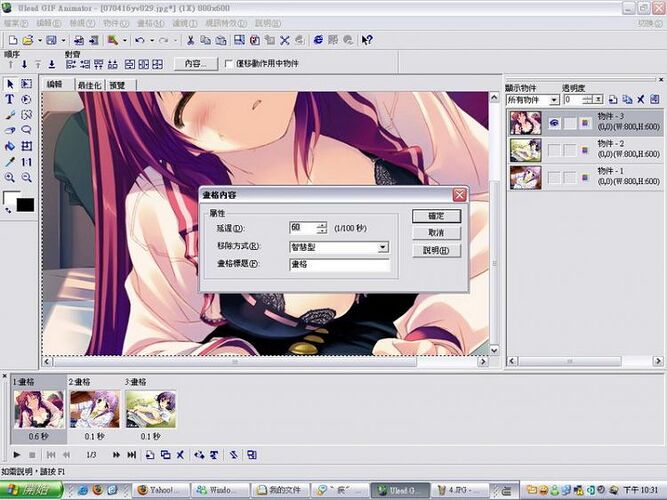Play the animation with the play button

click(17, 455)
